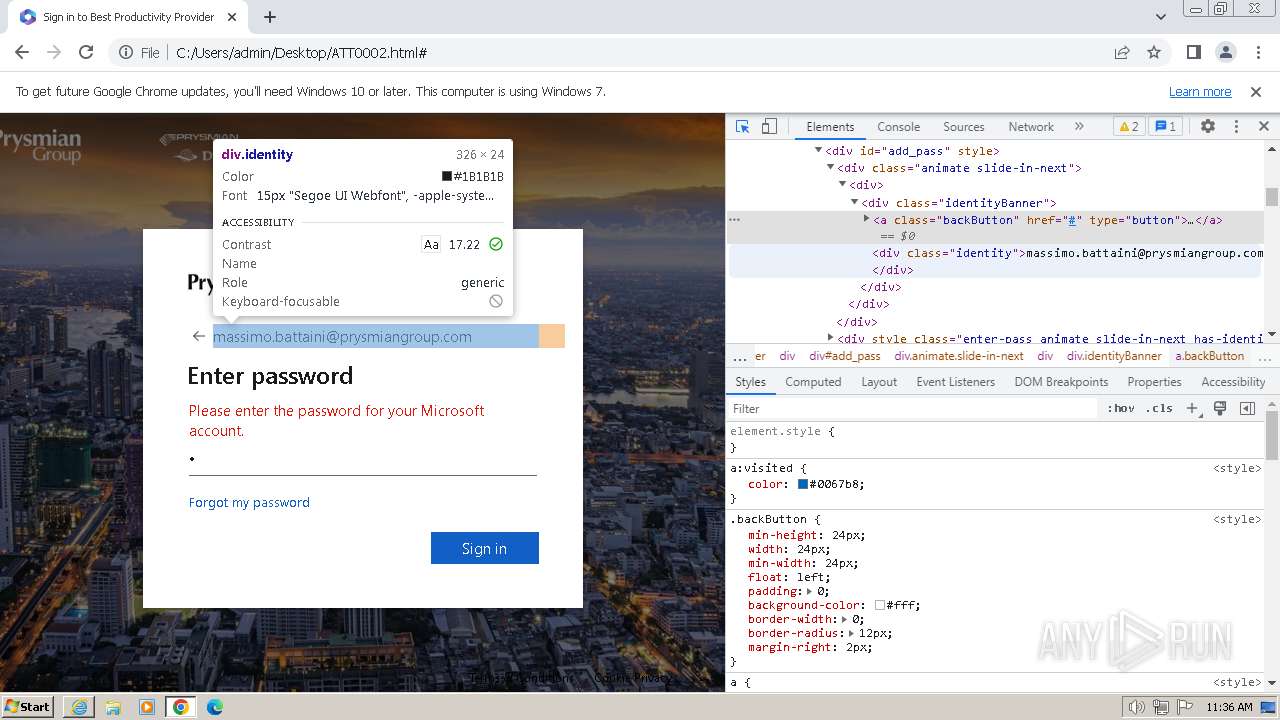Expand the a.backButton anchor node
1280x720 pixels.
pyautogui.click(x=866, y=219)
